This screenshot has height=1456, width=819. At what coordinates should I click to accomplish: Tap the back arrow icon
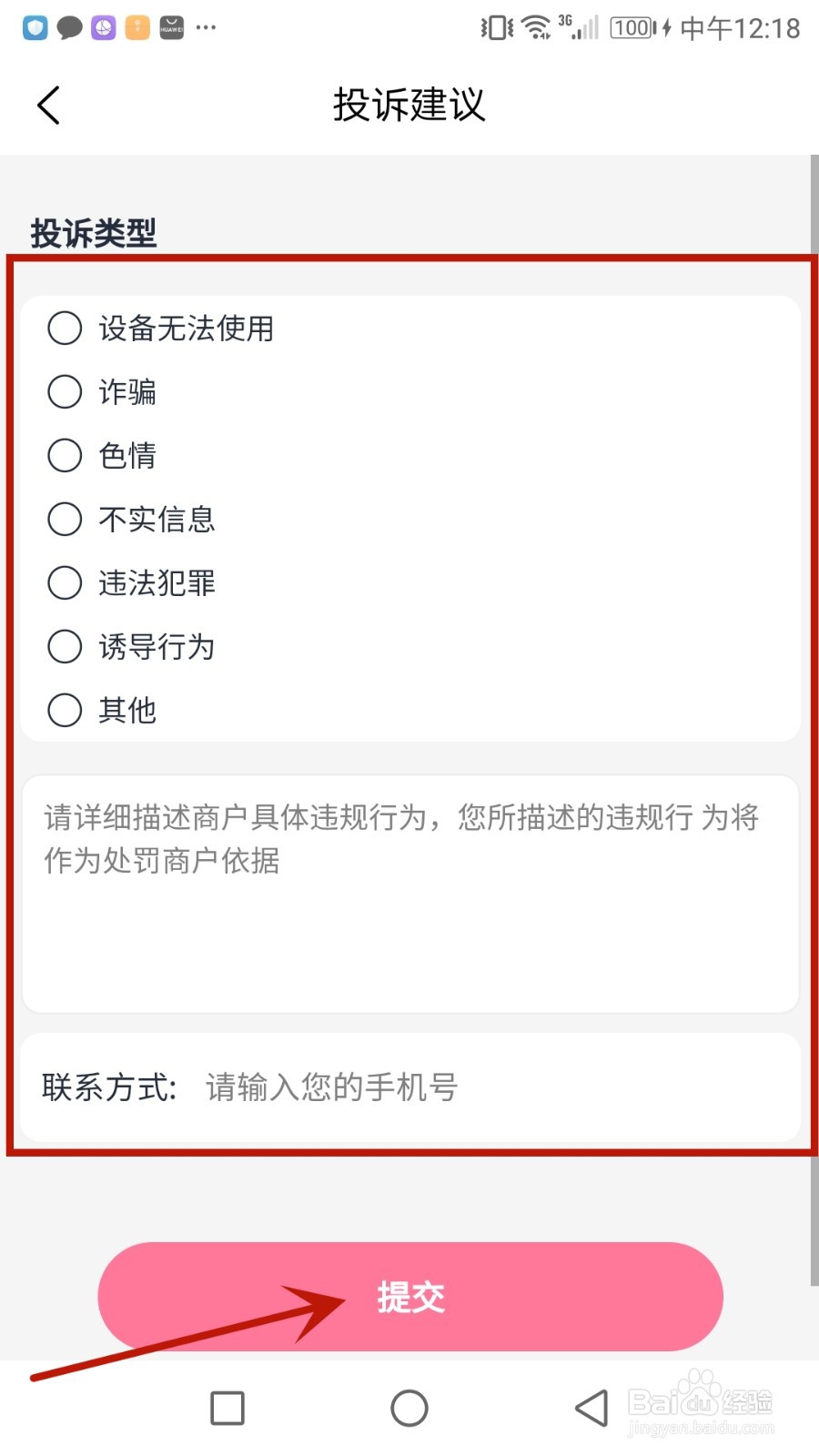(49, 106)
